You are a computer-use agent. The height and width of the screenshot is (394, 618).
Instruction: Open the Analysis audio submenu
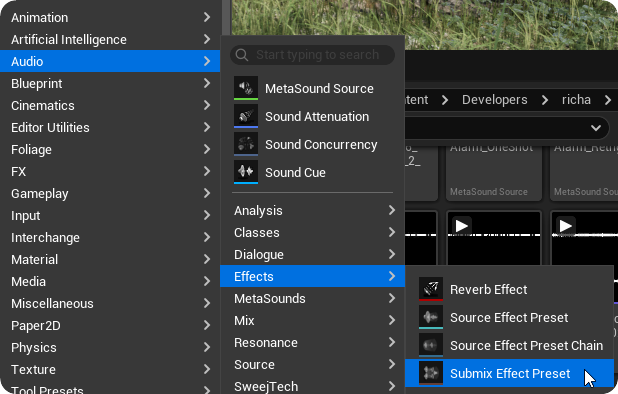(312, 210)
